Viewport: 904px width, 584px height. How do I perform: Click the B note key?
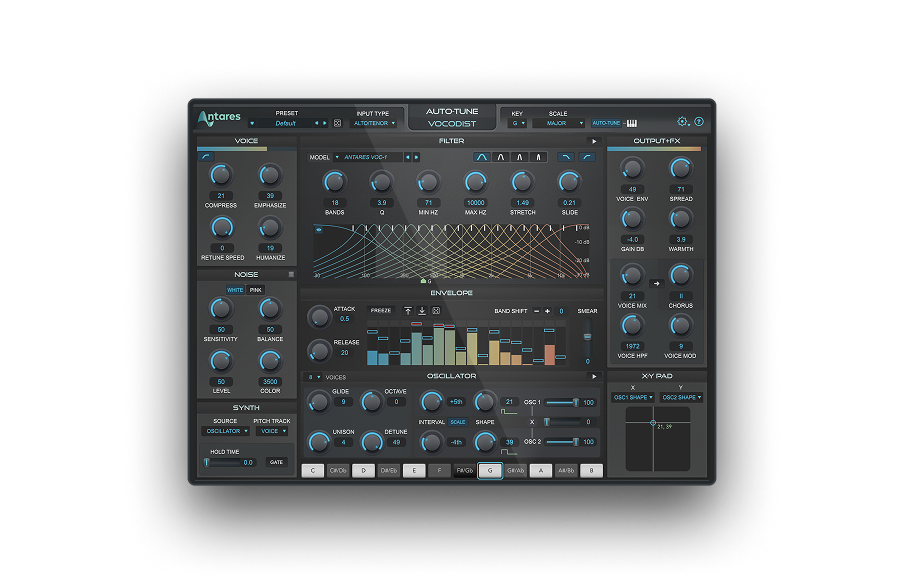(x=592, y=471)
